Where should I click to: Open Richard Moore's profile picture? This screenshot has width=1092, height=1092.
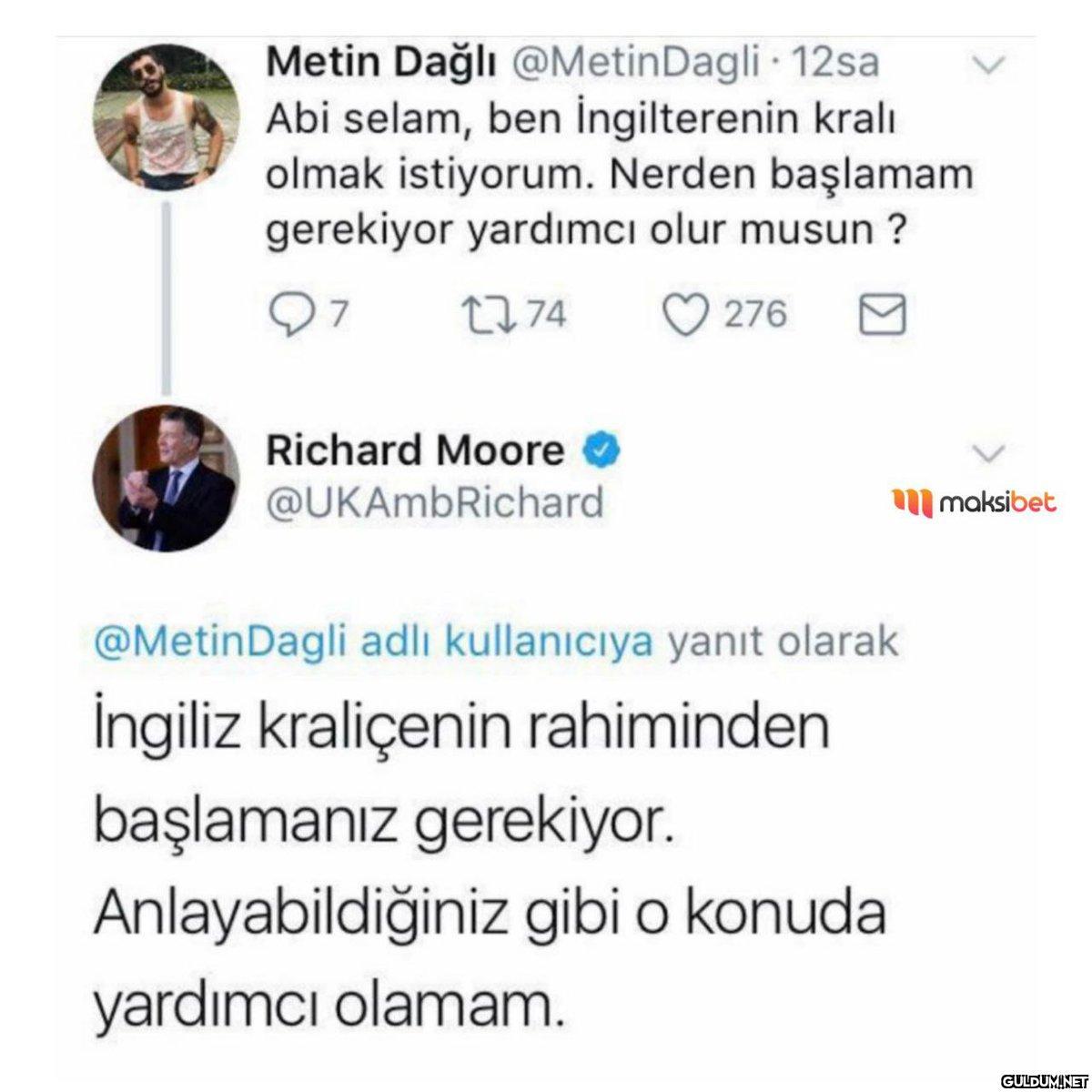coord(167,479)
